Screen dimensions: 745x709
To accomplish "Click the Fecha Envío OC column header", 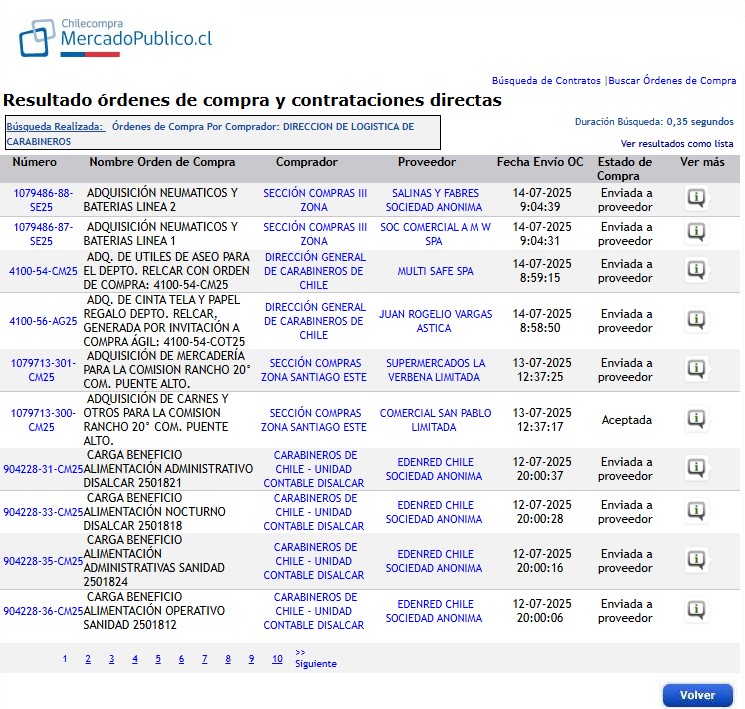I will pos(540,162).
